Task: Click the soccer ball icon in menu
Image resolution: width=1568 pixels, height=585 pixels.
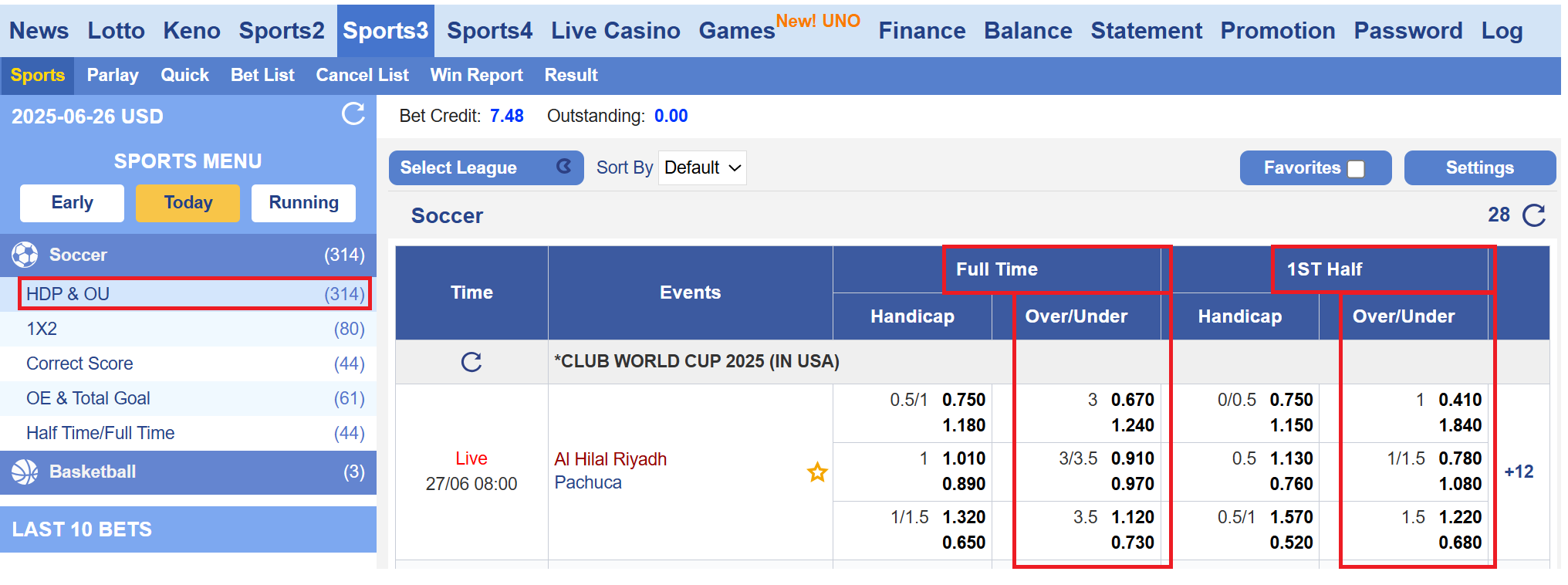Action: click(25, 255)
